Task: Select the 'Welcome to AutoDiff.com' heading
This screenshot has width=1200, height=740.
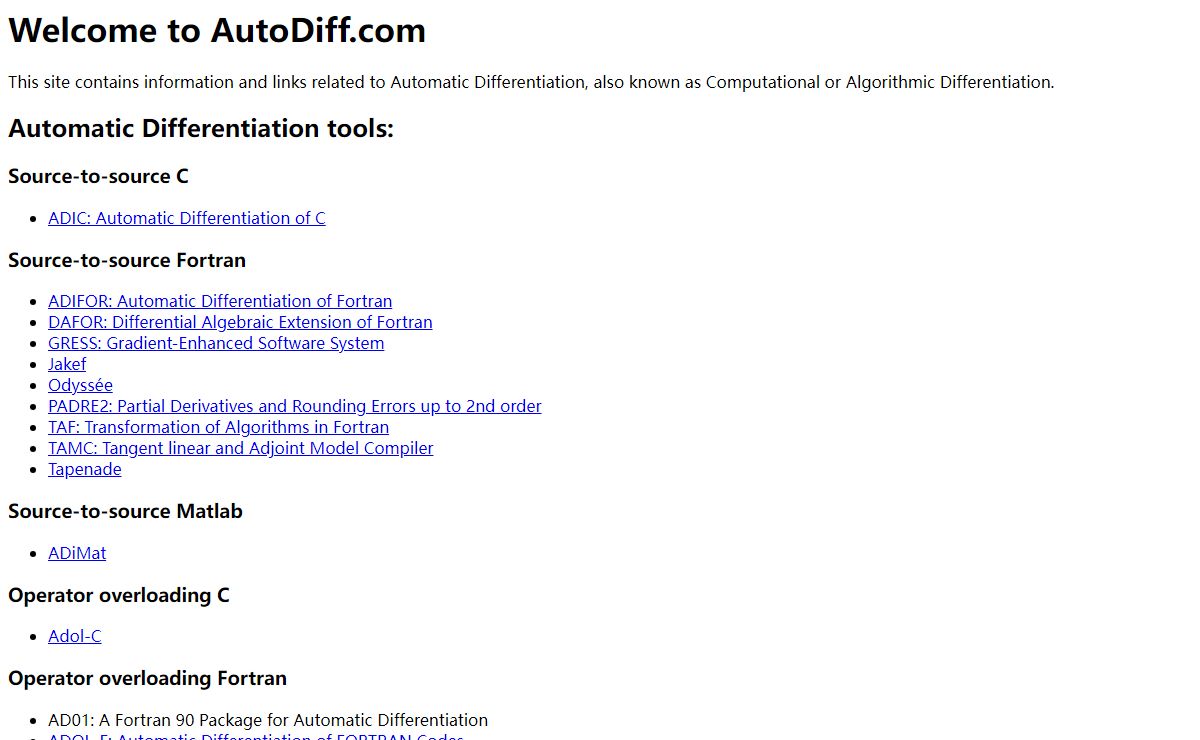Action: pos(217,30)
